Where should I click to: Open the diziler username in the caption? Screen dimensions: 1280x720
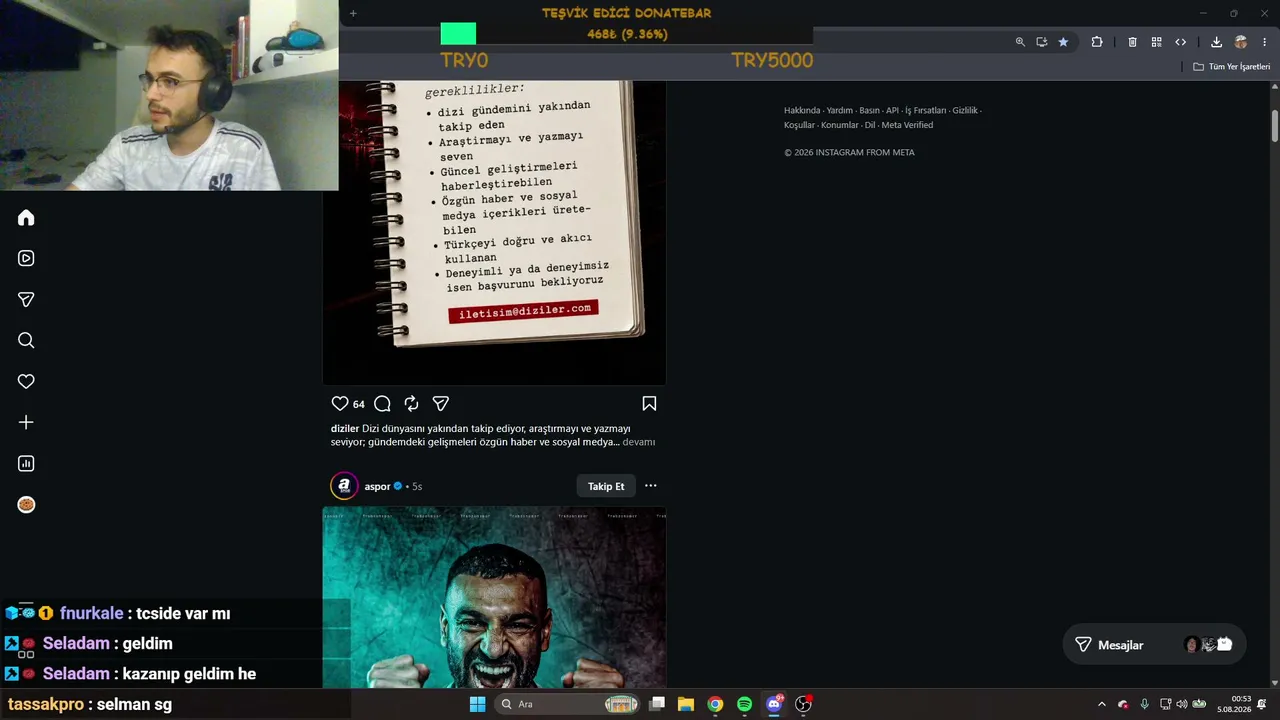(x=345, y=429)
